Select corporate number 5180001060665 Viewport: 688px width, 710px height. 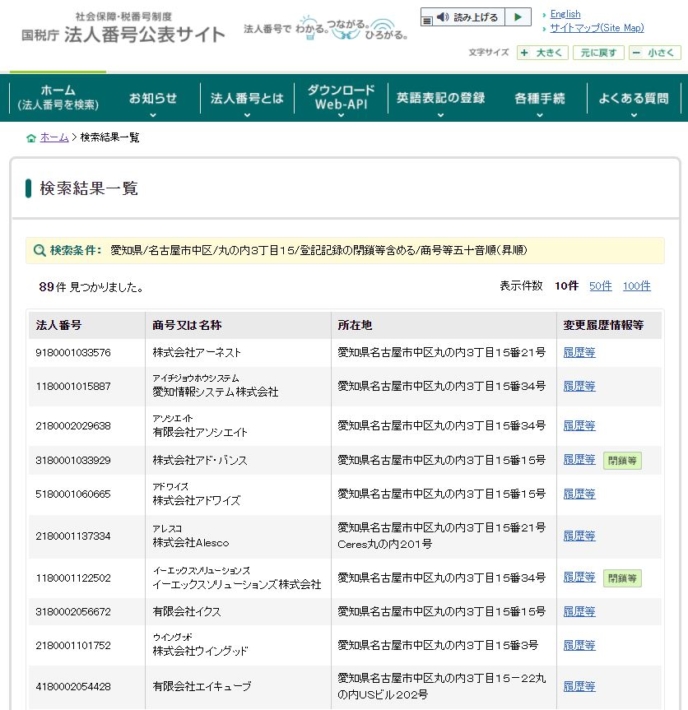point(73,494)
